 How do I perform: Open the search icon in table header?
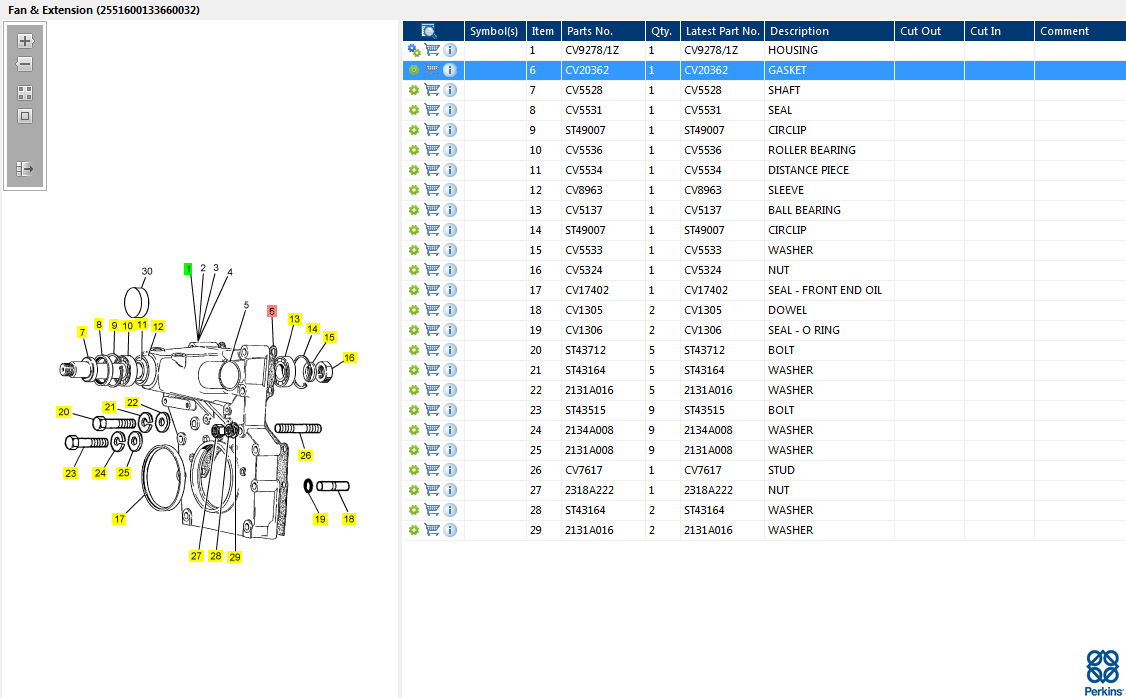[428, 31]
